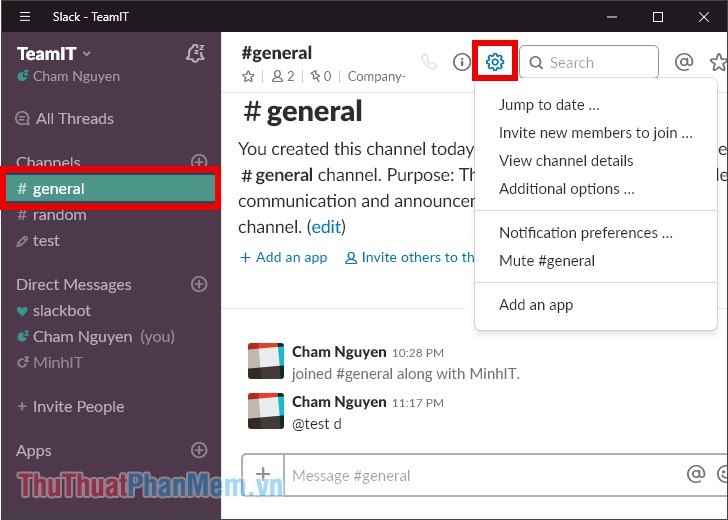Open channel settings gear icon

point(495,61)
